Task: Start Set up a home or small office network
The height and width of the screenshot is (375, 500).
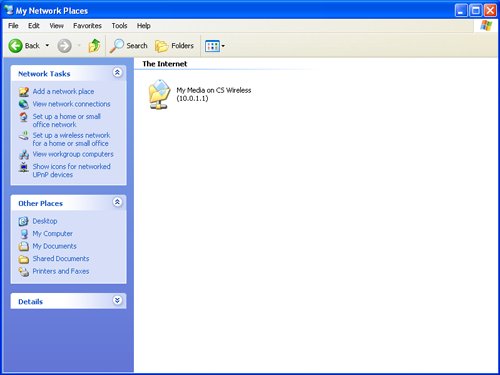Action: (67, 120)
